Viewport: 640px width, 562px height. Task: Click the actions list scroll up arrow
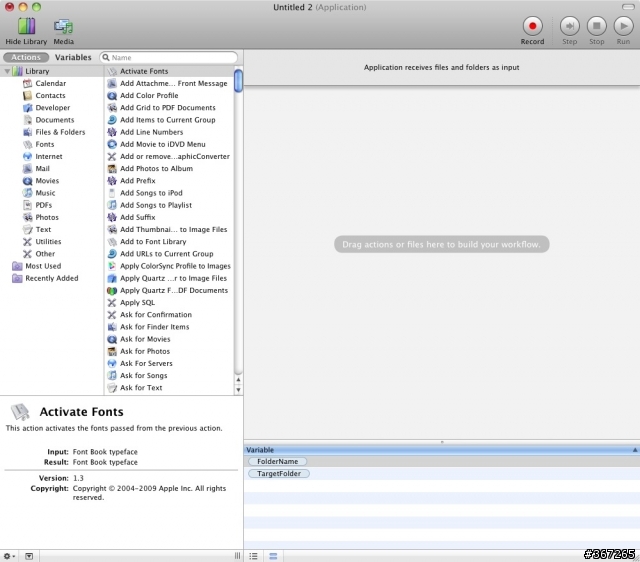(x=238, y=380)
